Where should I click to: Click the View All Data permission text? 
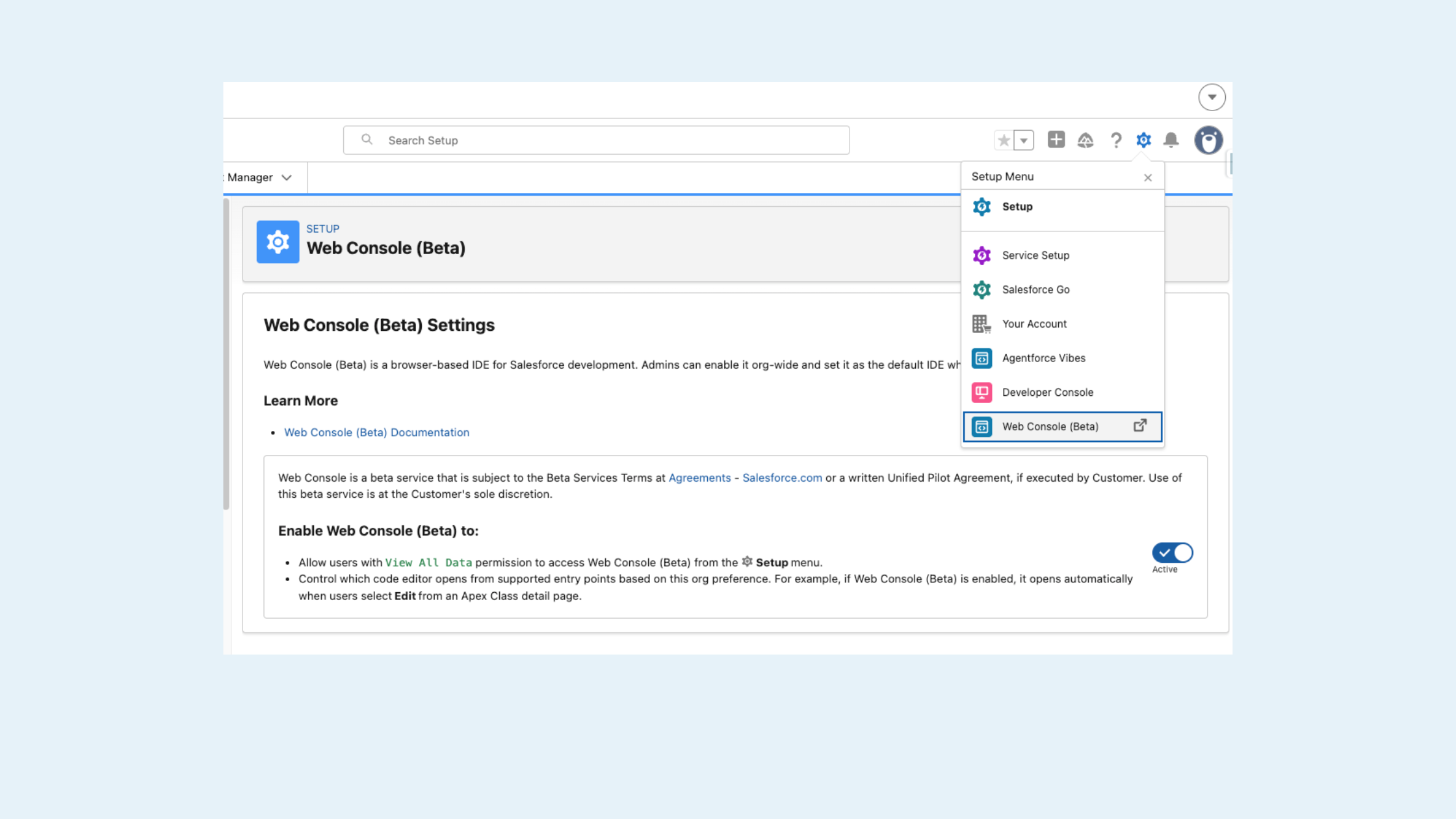point(428,563)
